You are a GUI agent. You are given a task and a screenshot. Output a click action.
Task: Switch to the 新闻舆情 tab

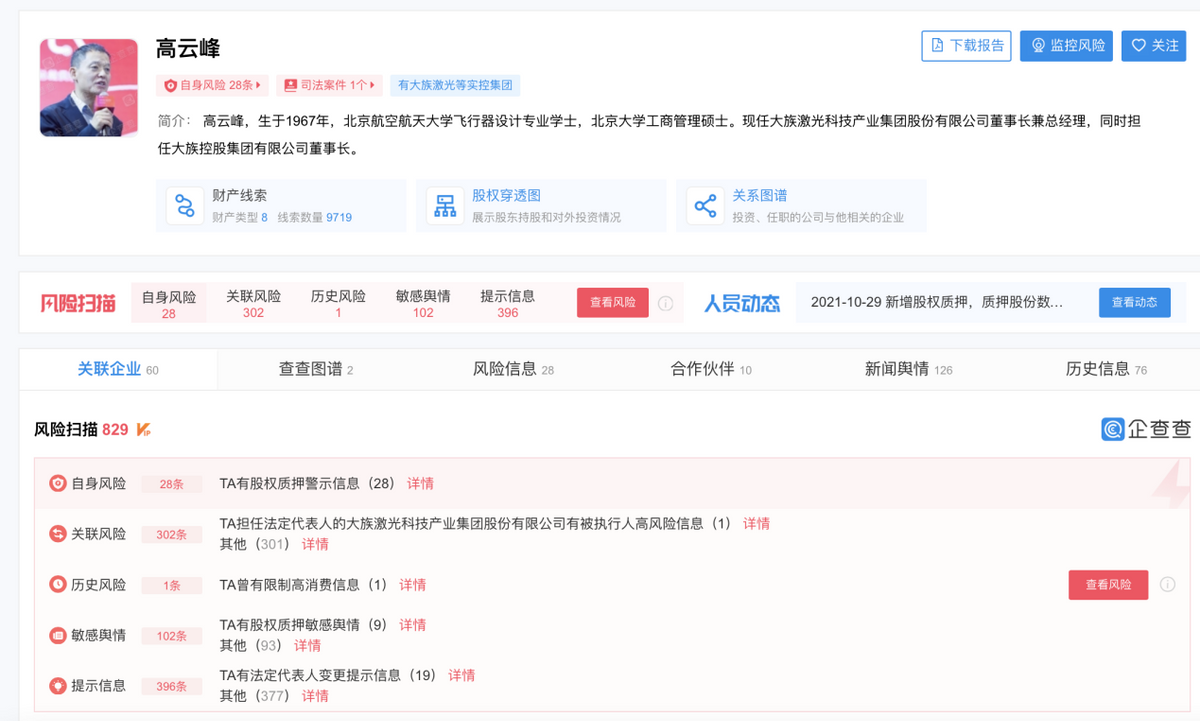point(908,369)
